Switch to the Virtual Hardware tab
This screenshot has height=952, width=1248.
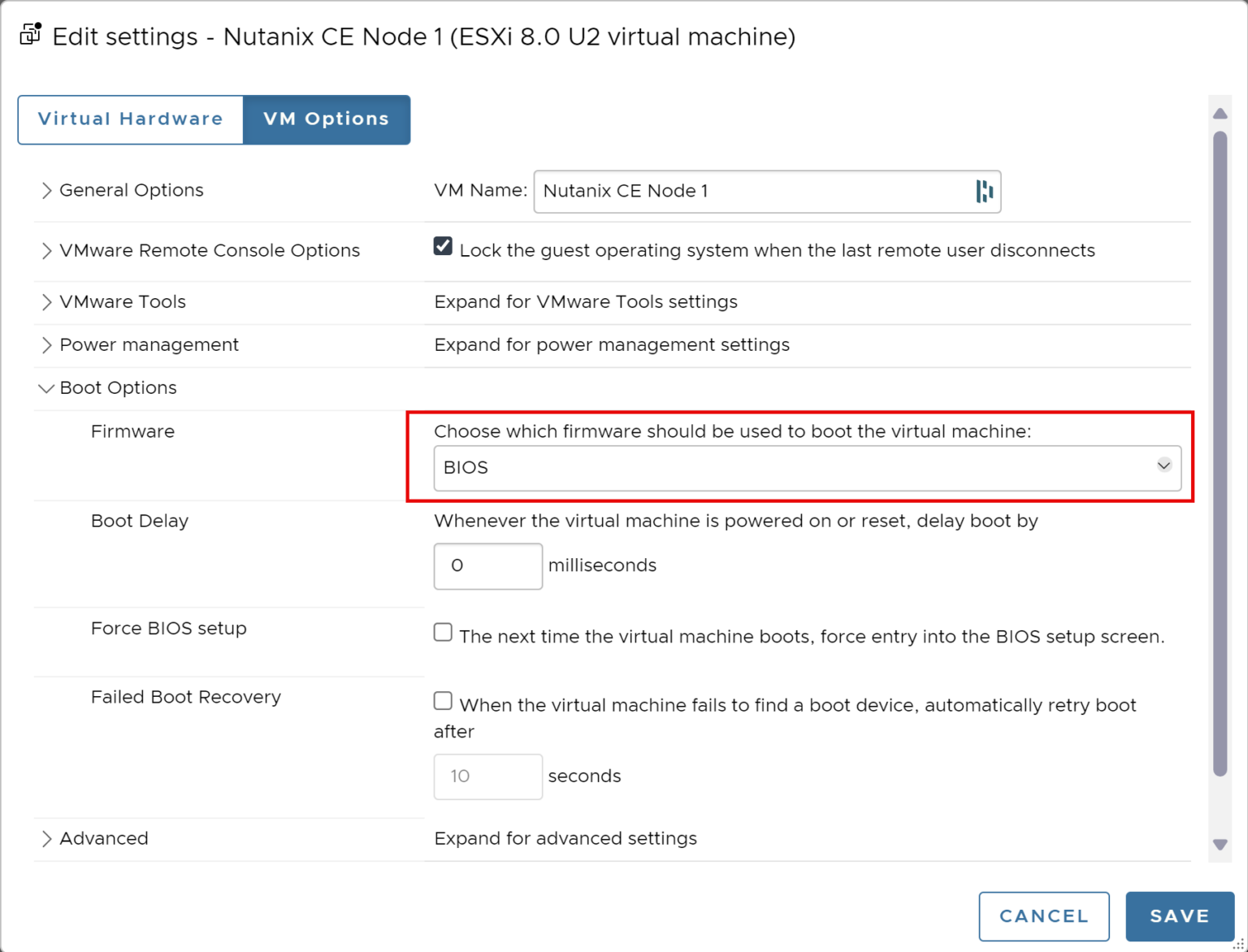130,119
